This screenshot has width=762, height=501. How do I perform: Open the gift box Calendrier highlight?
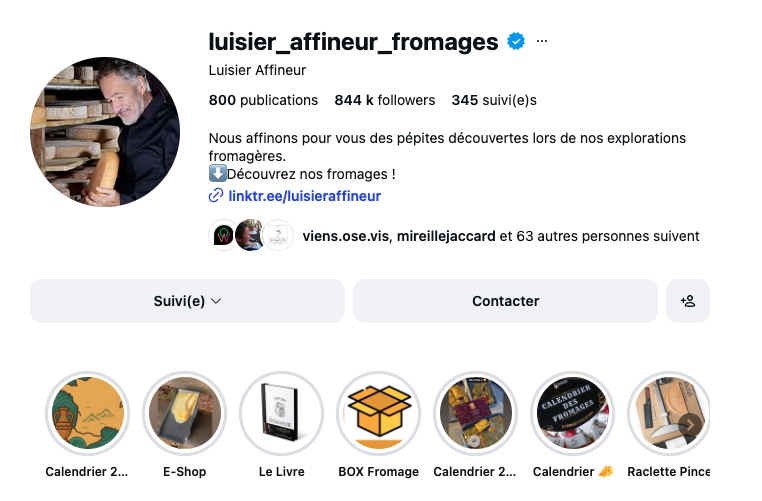click(x=475, y=413)
